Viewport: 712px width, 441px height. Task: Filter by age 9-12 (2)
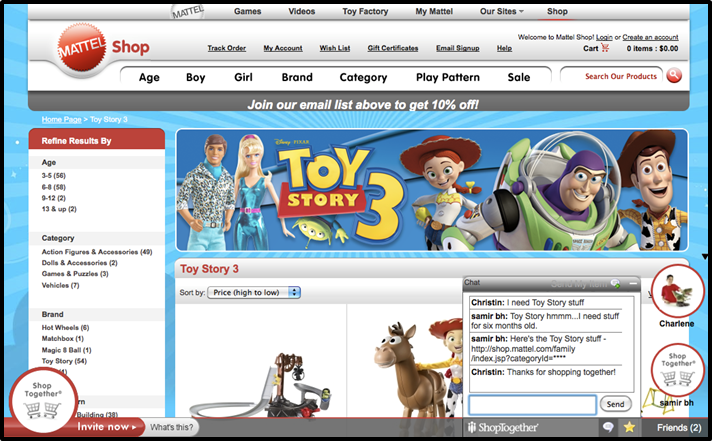[x=54, y=198]
